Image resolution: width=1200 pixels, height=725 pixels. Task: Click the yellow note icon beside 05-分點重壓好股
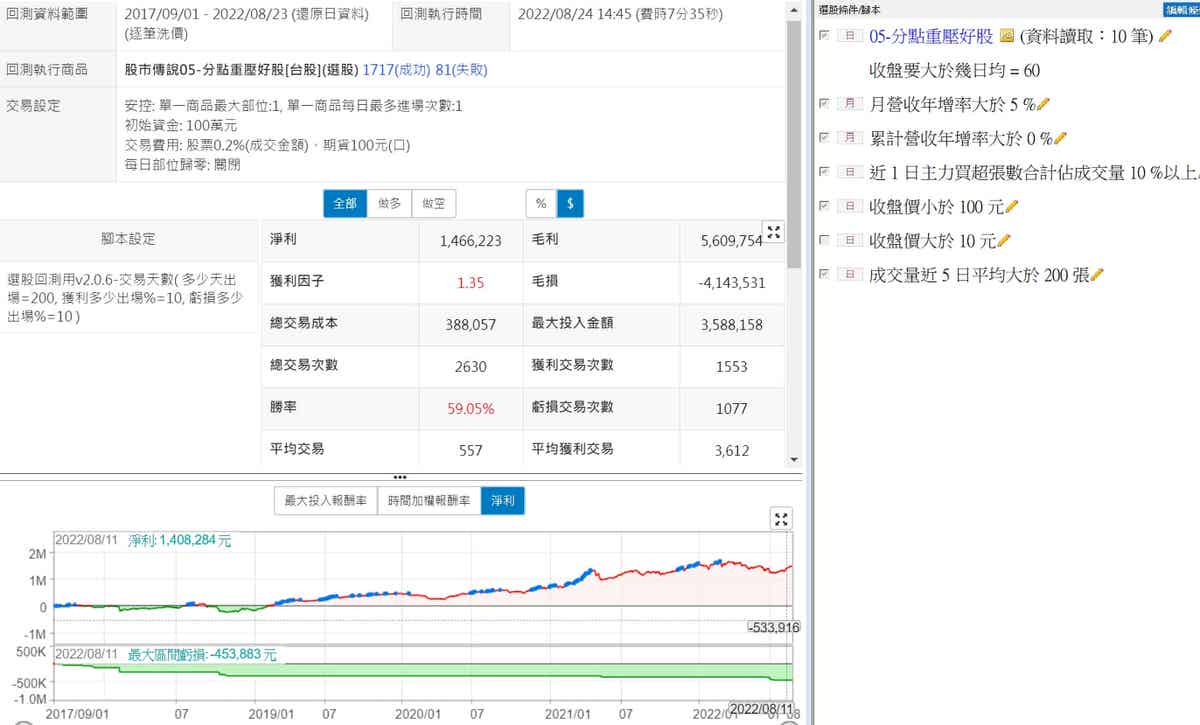[x=1007, y=36]
